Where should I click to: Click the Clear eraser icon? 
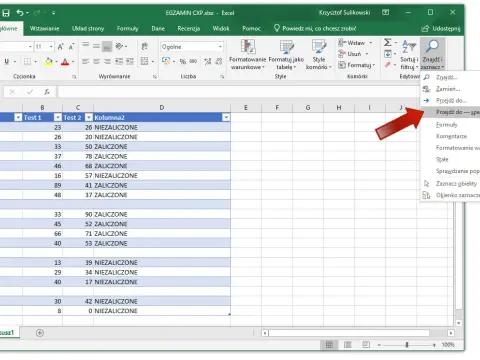pyautogui.click(x=387, y=65)
